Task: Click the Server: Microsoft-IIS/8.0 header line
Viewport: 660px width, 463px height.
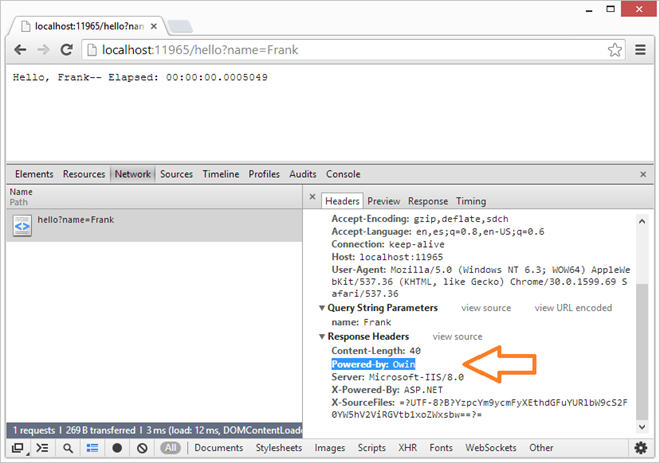Action: coord(397,377)
